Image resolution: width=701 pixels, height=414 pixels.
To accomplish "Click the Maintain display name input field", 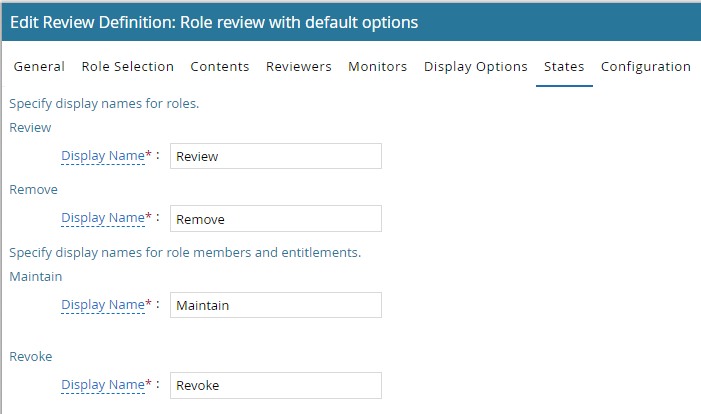I will point(275,305).
